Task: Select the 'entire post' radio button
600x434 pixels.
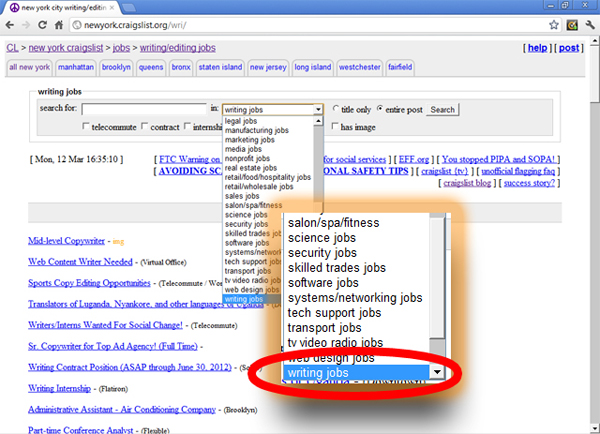Action: click(x=380, y=109)
